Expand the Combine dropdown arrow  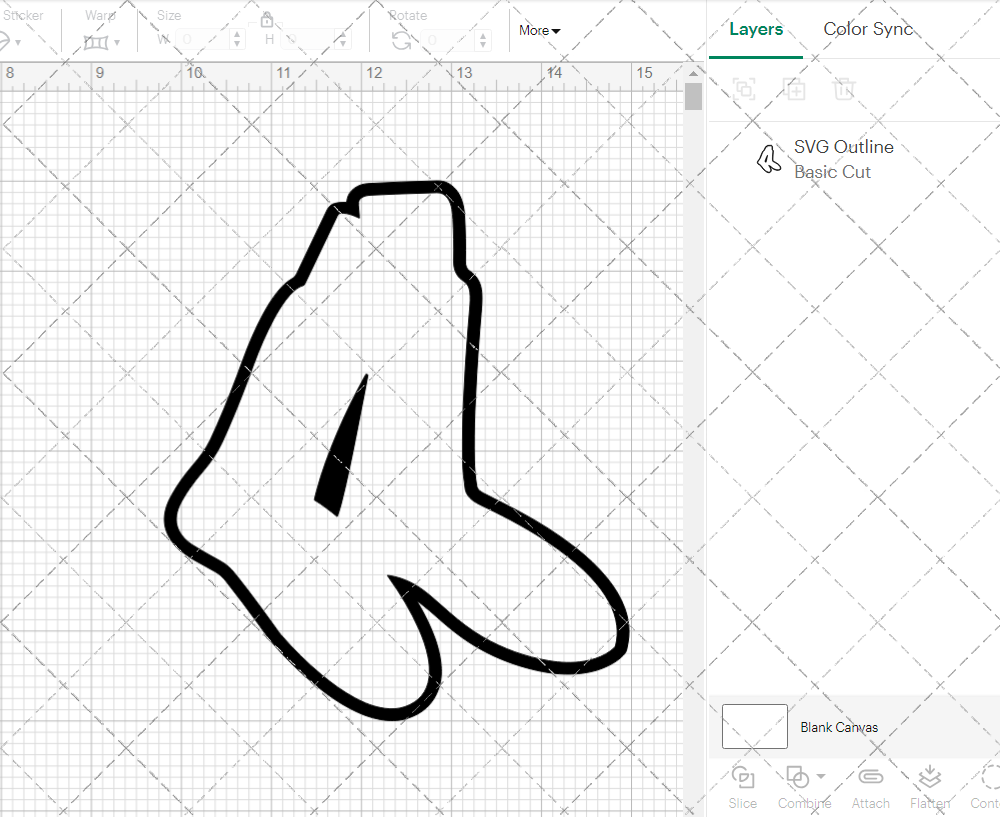pos(821,776)
